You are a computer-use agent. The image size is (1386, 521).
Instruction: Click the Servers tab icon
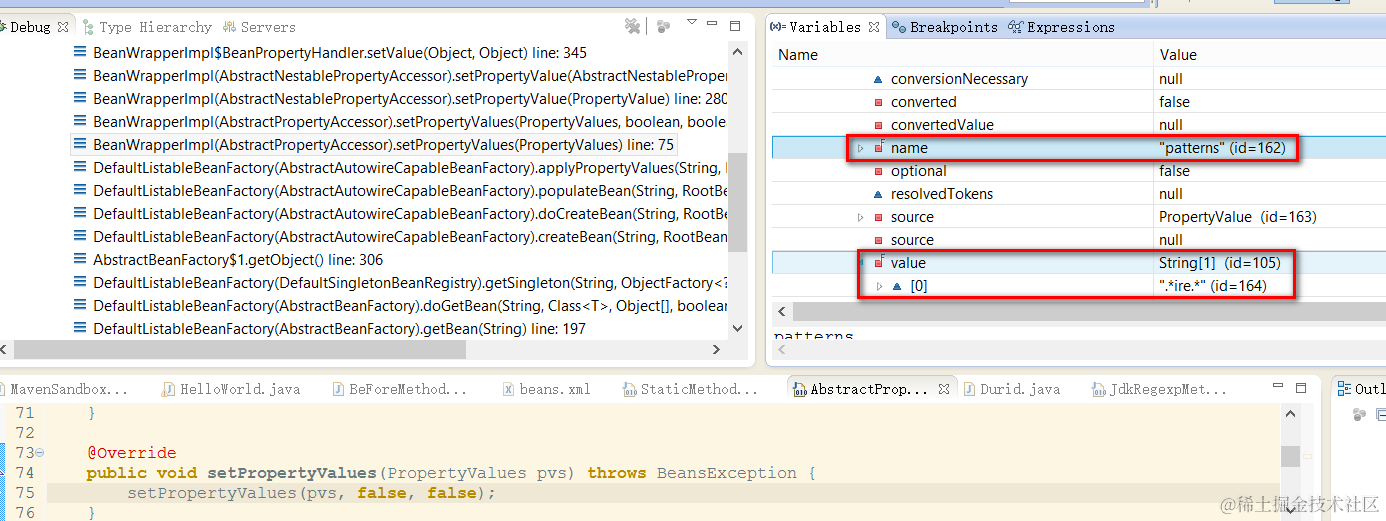[230, 27]
